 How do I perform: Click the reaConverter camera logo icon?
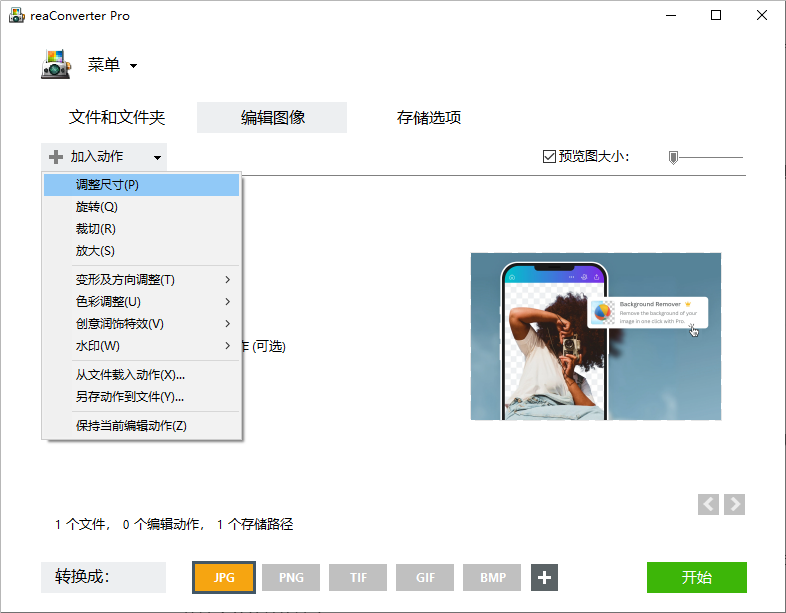[56, 64]
